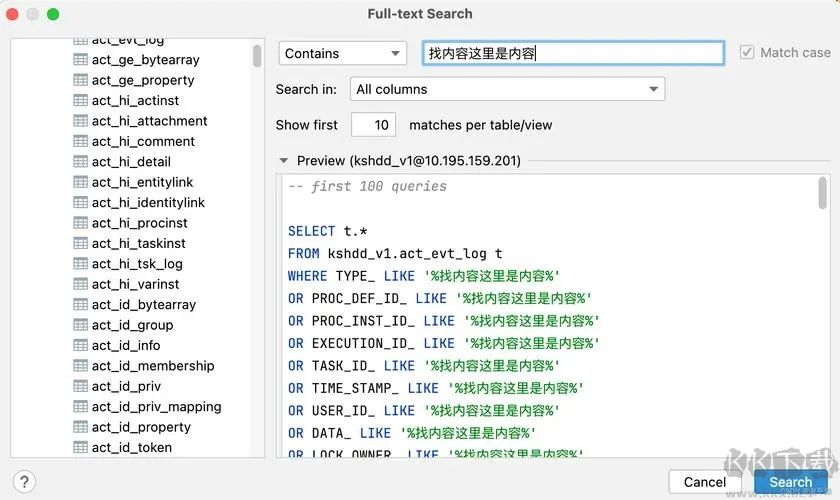Click table icon beside act_id_group

[80, 325]
